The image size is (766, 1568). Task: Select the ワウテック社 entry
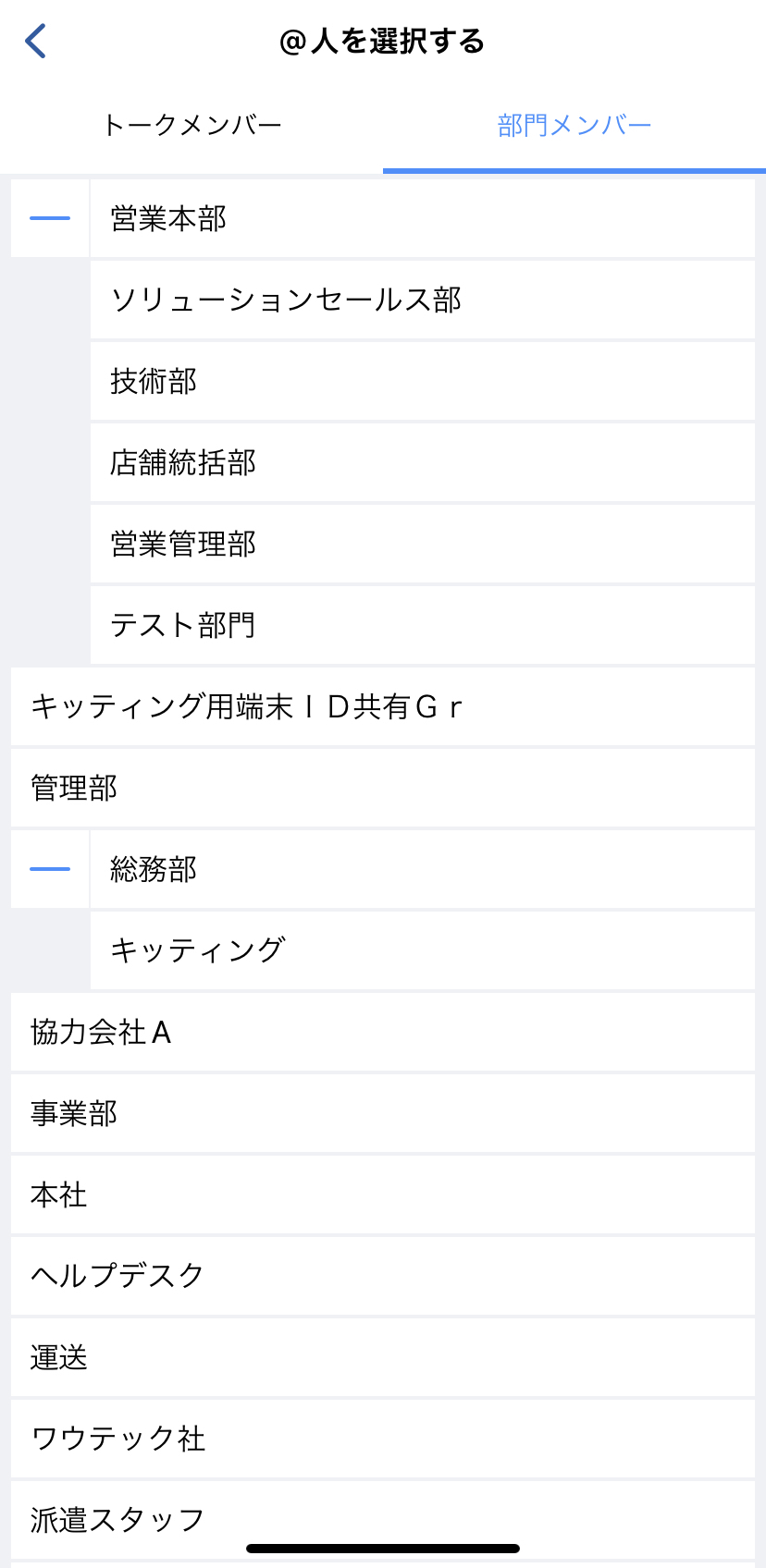[x=383, y=1439]
